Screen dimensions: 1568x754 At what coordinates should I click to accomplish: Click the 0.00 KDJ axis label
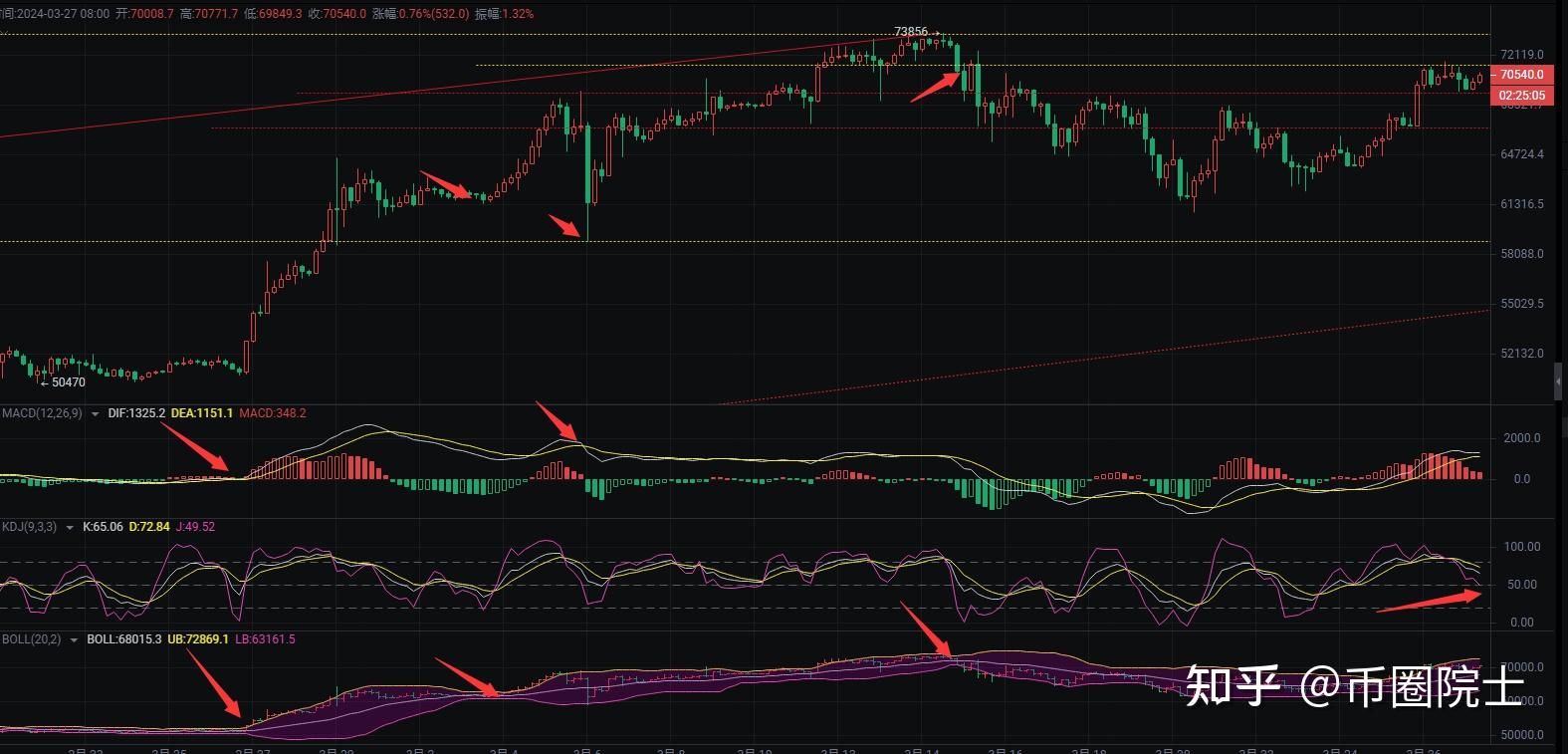[x=1522, y=623]
